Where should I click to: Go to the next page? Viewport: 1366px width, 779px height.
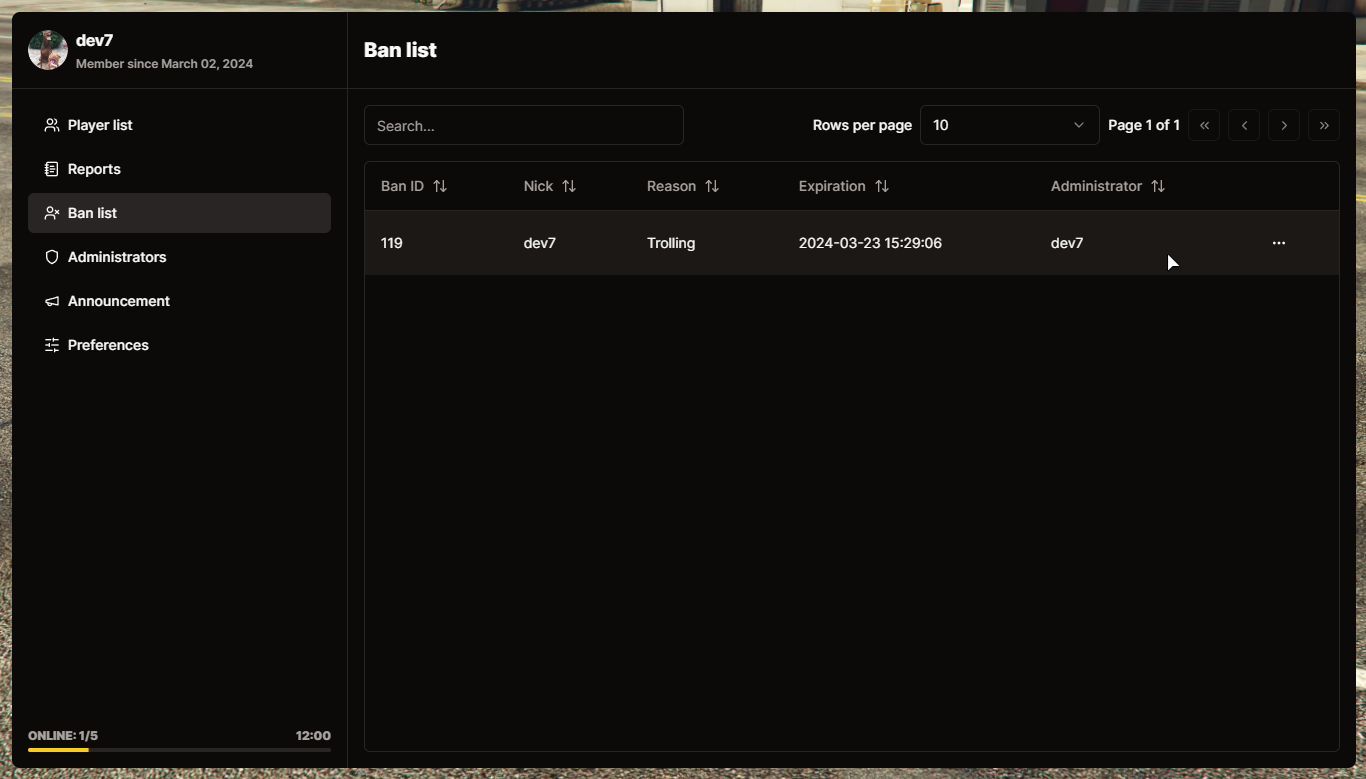point(1284,125)
